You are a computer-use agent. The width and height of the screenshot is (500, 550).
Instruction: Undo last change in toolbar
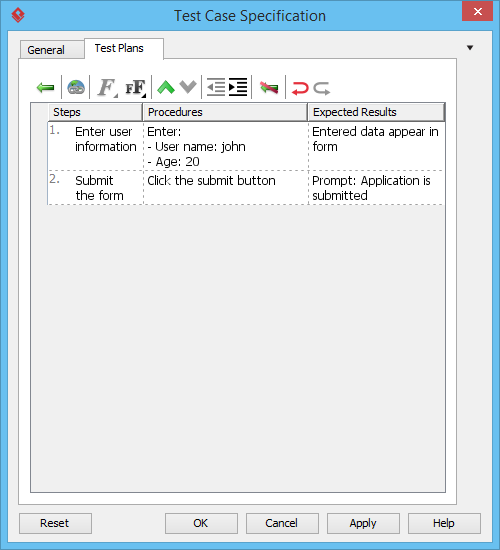tap(300, 88)
